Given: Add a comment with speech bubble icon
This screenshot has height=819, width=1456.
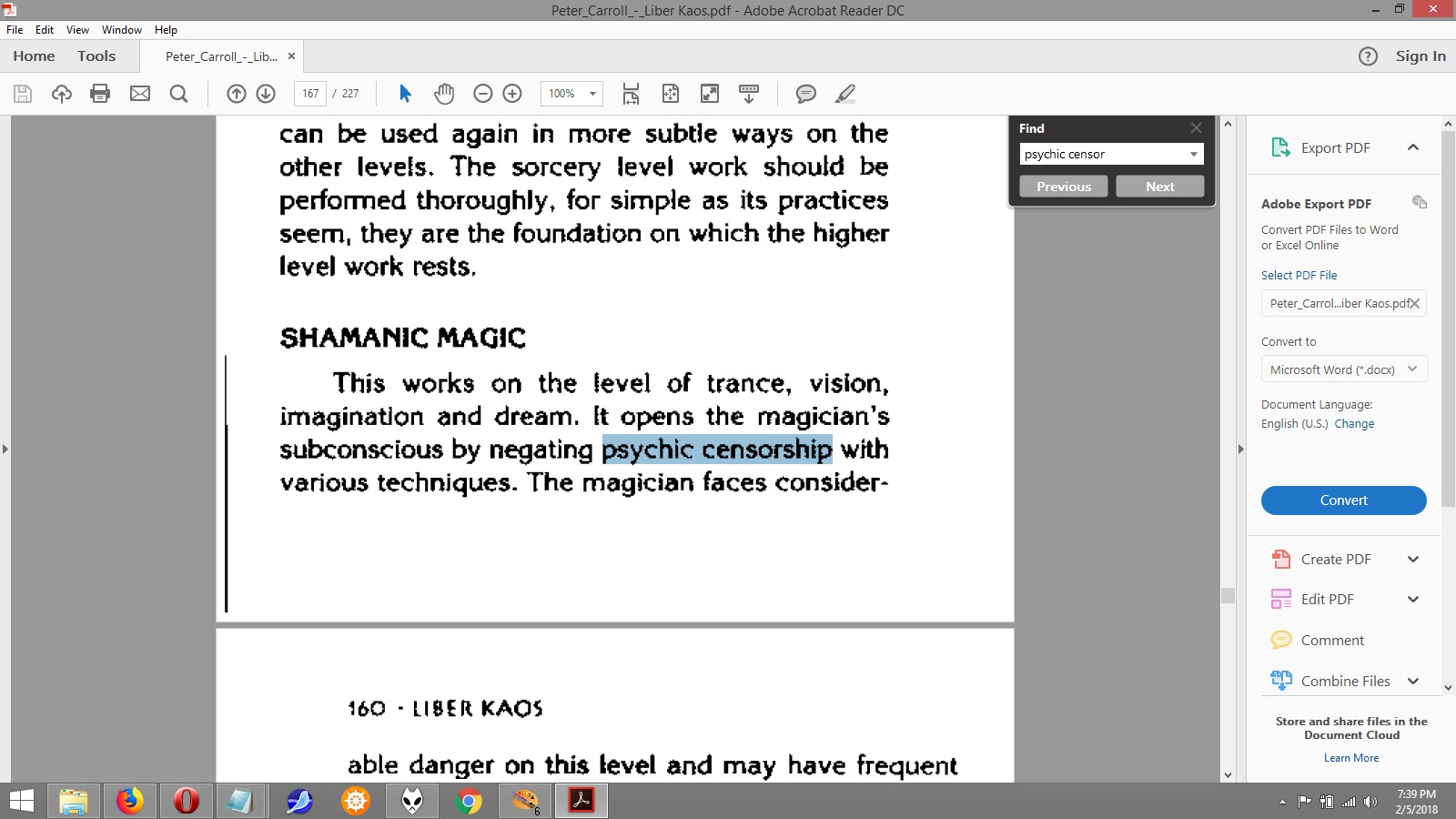Looking at the screenshot, I should [805, 94].
